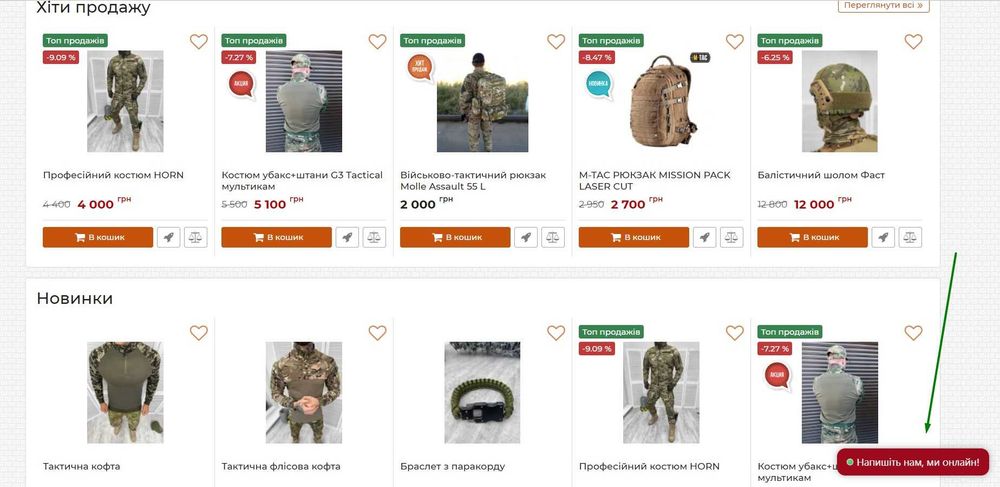Open Браслет з паракорду product photo
The image size is (1000, 487).
click(482, 392)
